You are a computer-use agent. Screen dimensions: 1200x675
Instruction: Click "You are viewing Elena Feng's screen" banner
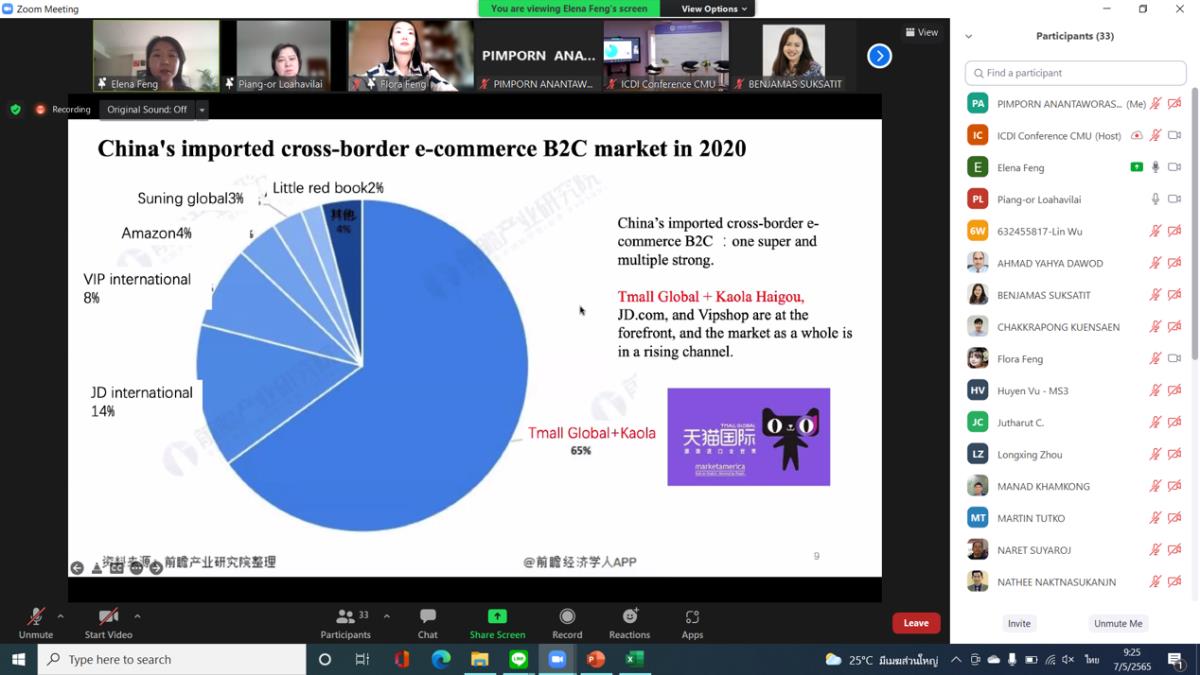[x=570, y=9]
